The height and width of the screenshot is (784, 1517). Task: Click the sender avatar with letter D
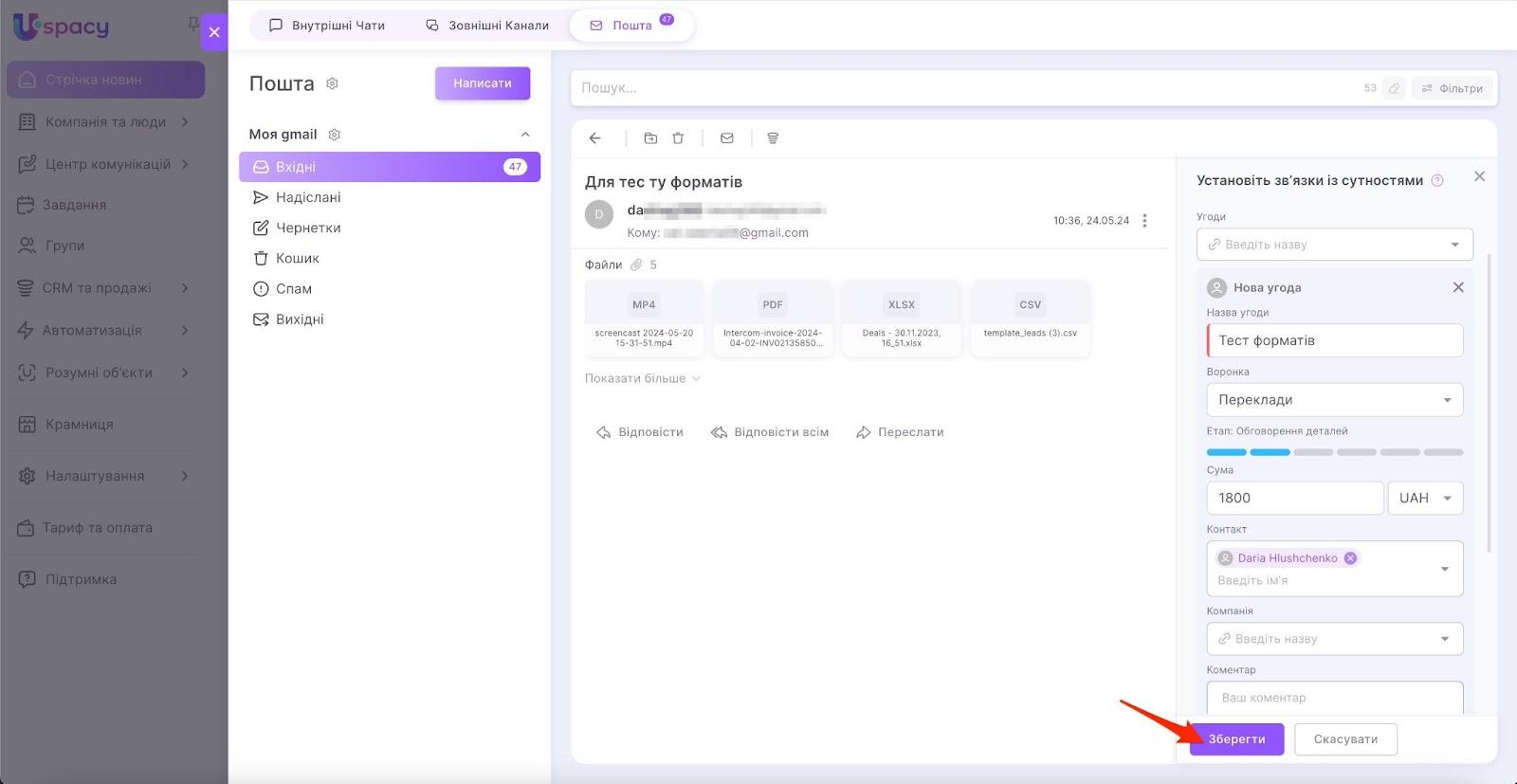pos(599,214)
